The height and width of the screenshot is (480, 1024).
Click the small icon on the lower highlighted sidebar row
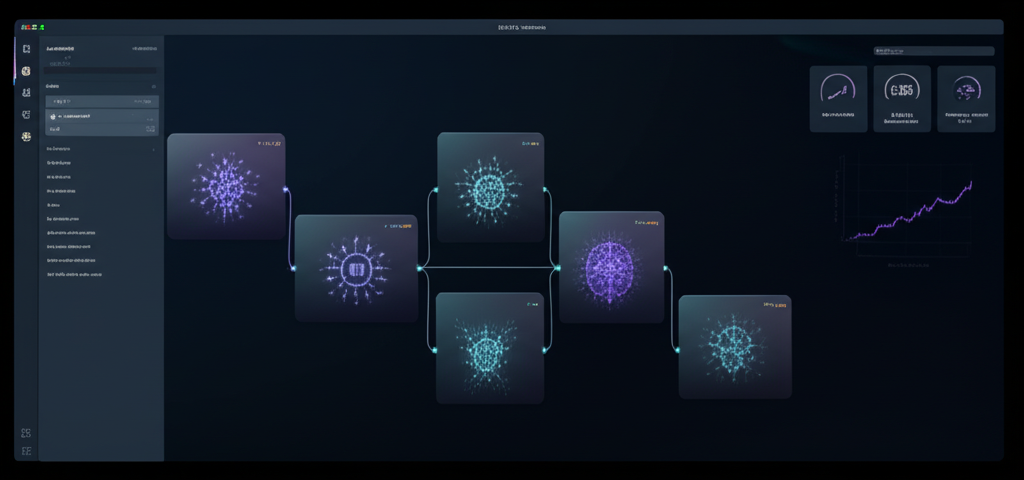pyautogui.click(x=150, y=129)
